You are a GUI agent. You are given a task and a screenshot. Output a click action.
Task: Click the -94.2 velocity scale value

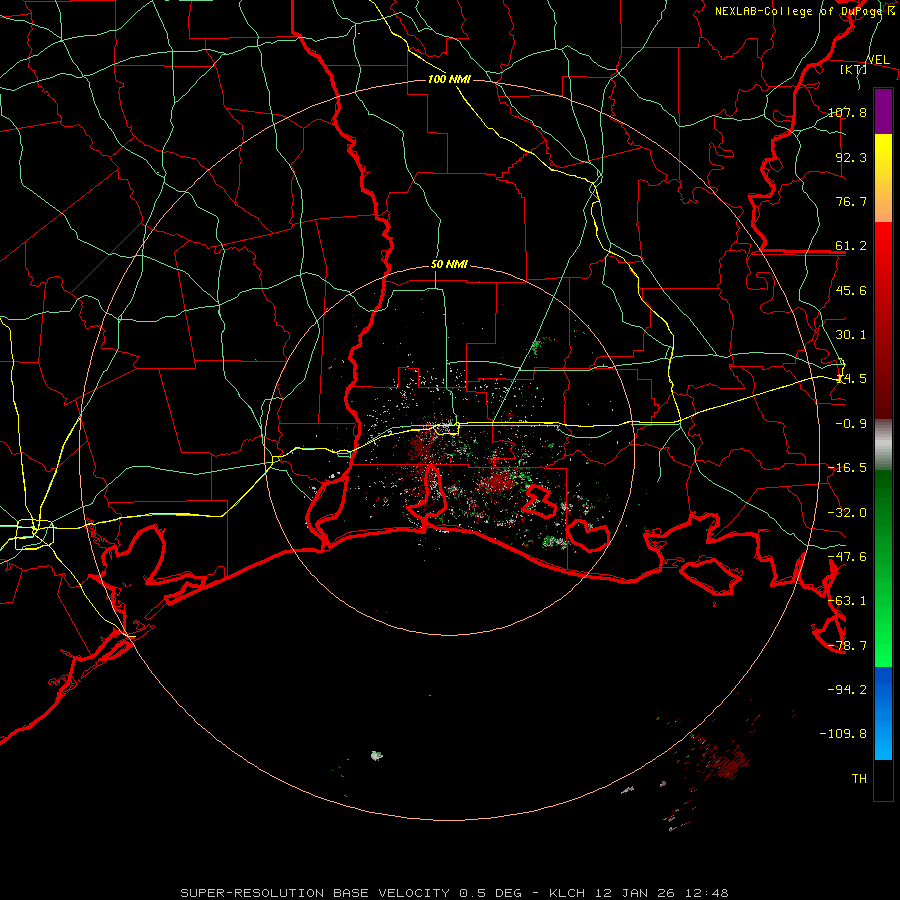tap(847, 689)
